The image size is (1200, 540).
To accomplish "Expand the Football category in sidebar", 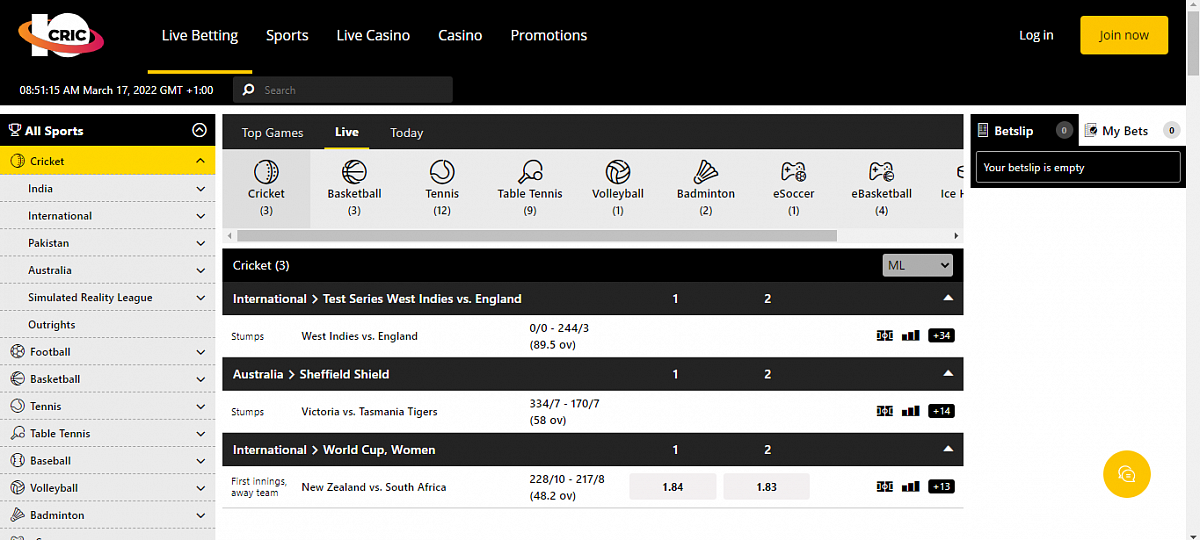I will tap(200, 352).
